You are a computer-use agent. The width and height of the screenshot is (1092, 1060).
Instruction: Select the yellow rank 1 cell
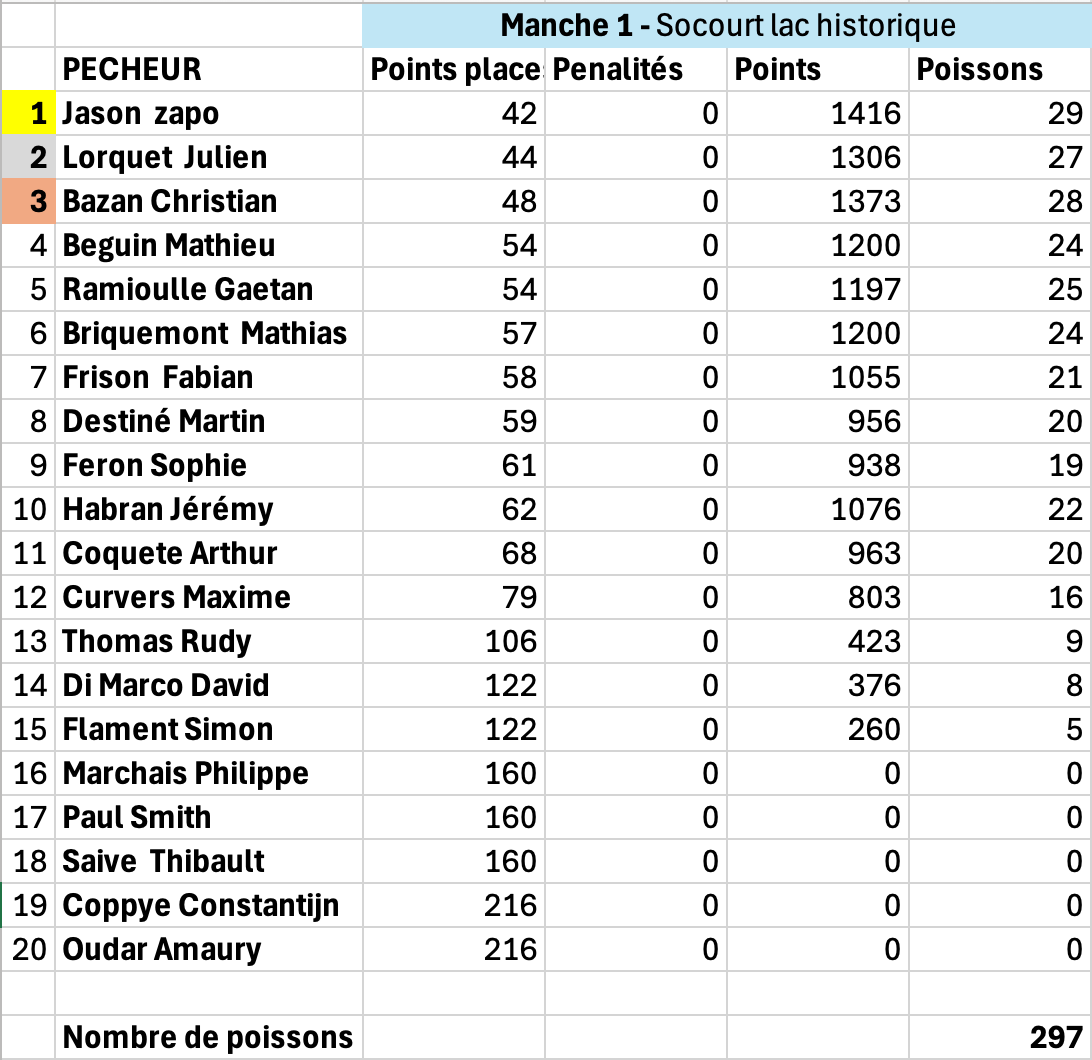point(28,113)
